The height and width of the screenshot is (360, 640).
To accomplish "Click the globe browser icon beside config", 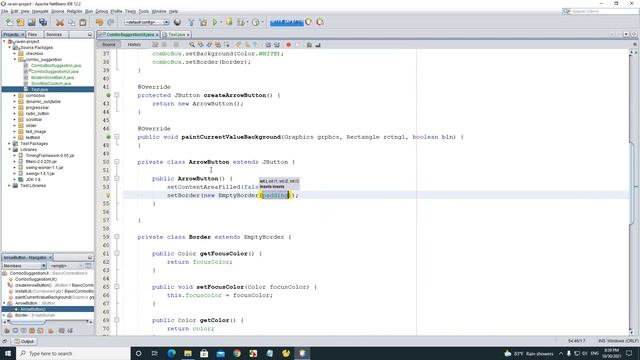I will [x=177, y=22].
